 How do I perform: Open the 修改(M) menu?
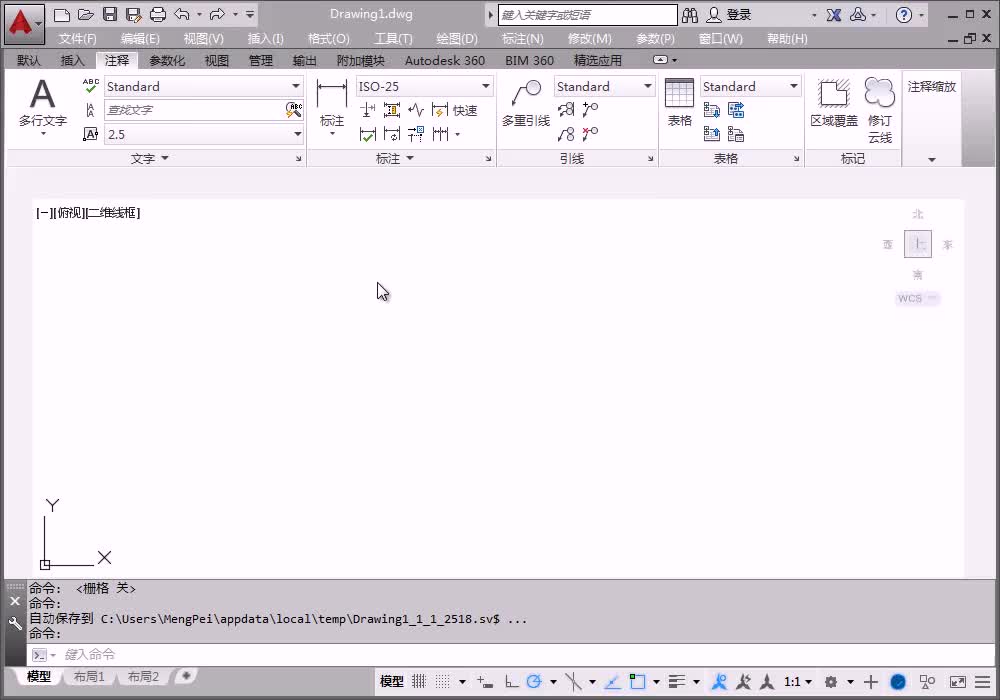pyautogui.click(x=589, y=38)
